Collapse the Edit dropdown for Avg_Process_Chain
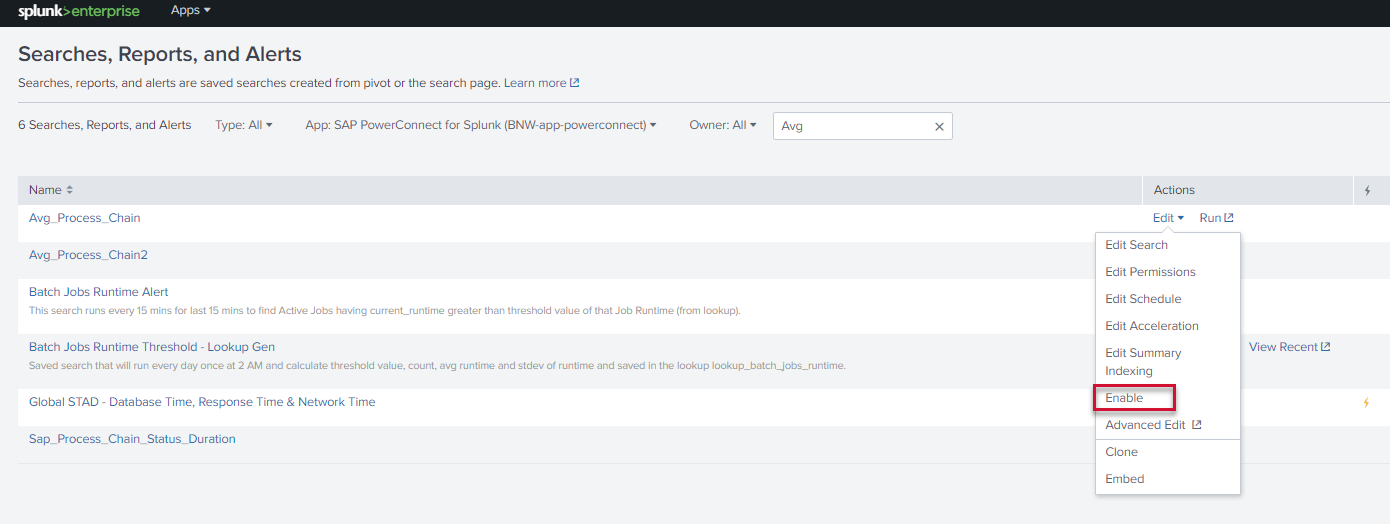Image resolution: width=1390 pixels, height=524 pixels. coord(1167,218)
